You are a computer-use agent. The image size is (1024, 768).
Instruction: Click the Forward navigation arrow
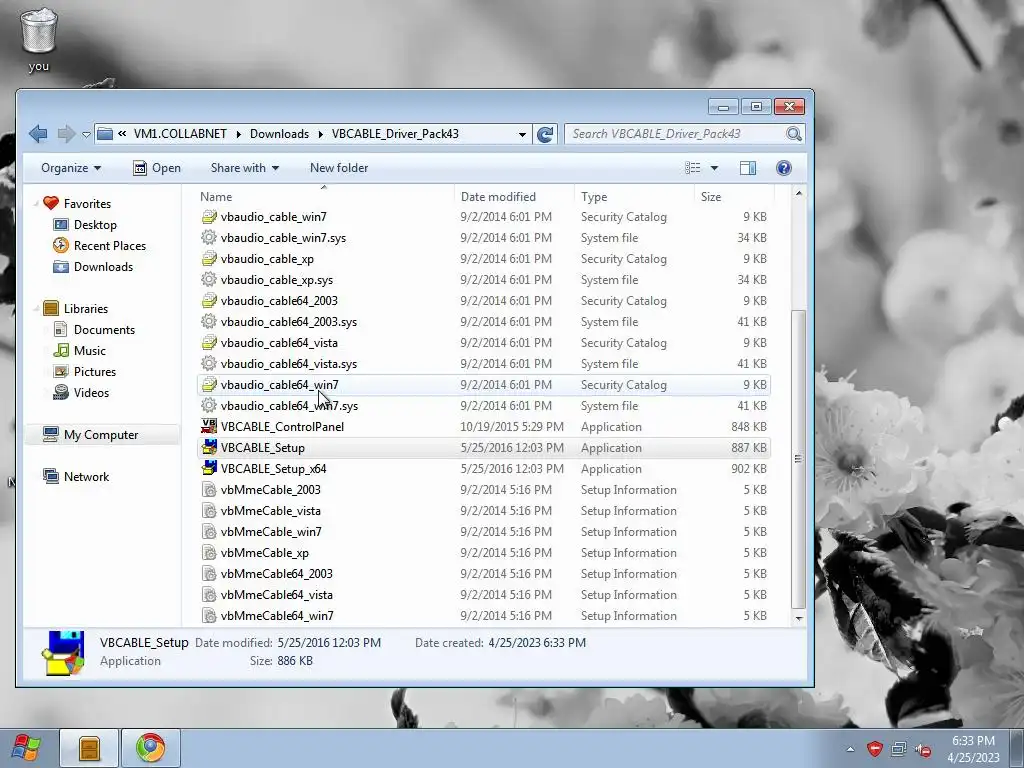click(66, 134)
